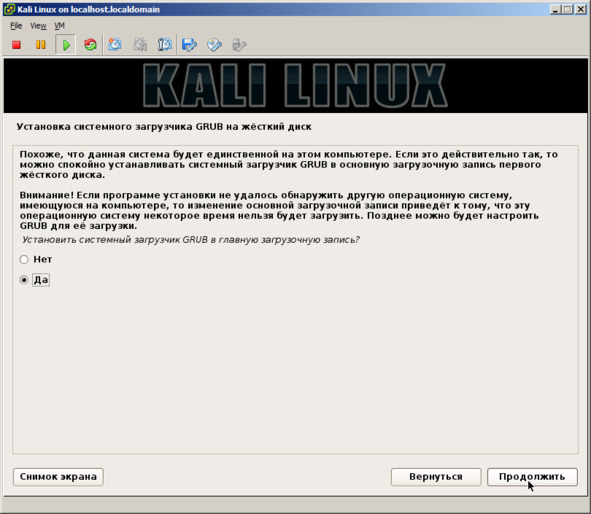This screenshot has height=514, width=591.
Task: Click the red Power Off stop icon
Action: tap(16, 45)
